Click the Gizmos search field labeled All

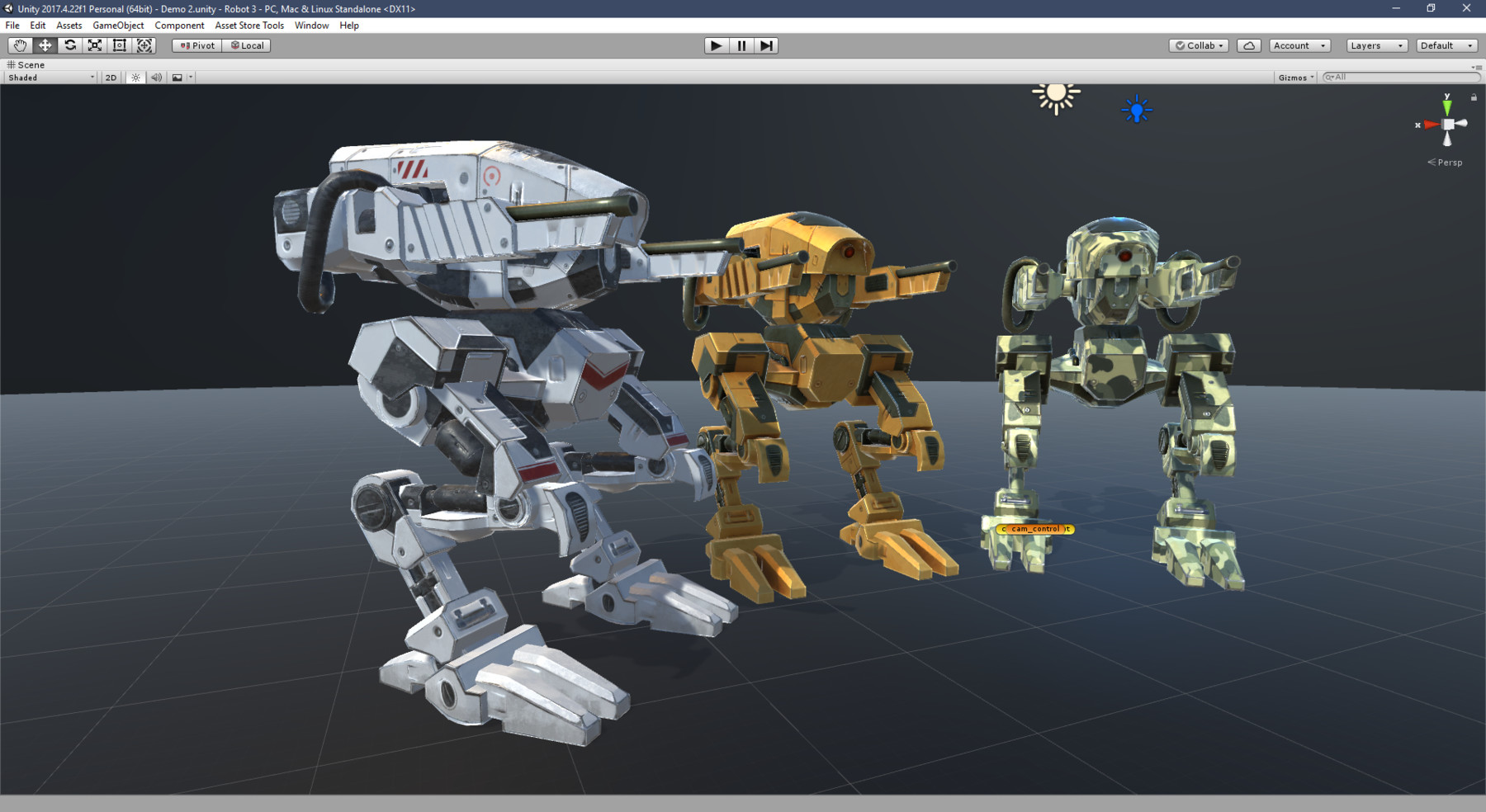1399,77
